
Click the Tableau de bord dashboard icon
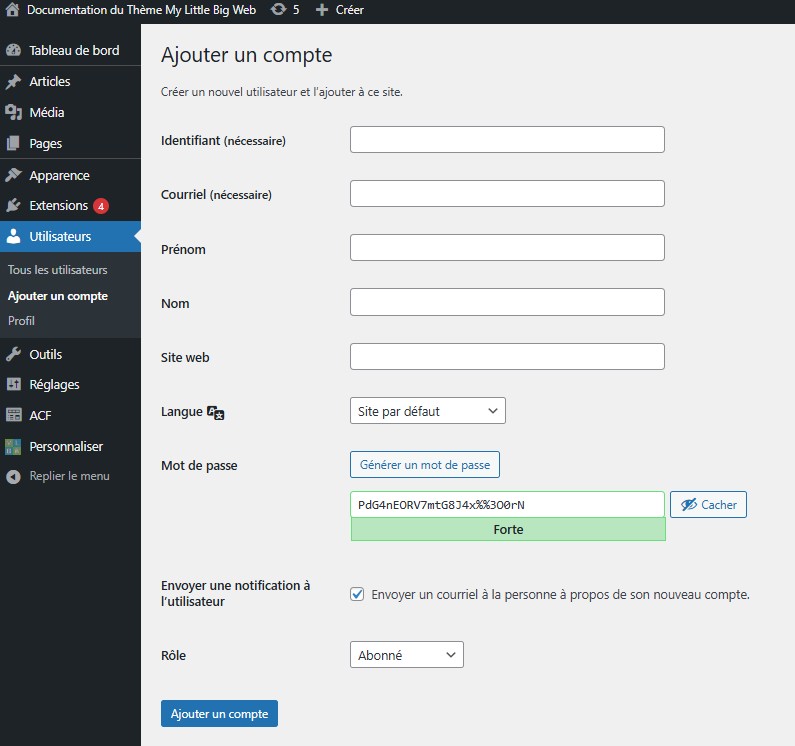13,51
